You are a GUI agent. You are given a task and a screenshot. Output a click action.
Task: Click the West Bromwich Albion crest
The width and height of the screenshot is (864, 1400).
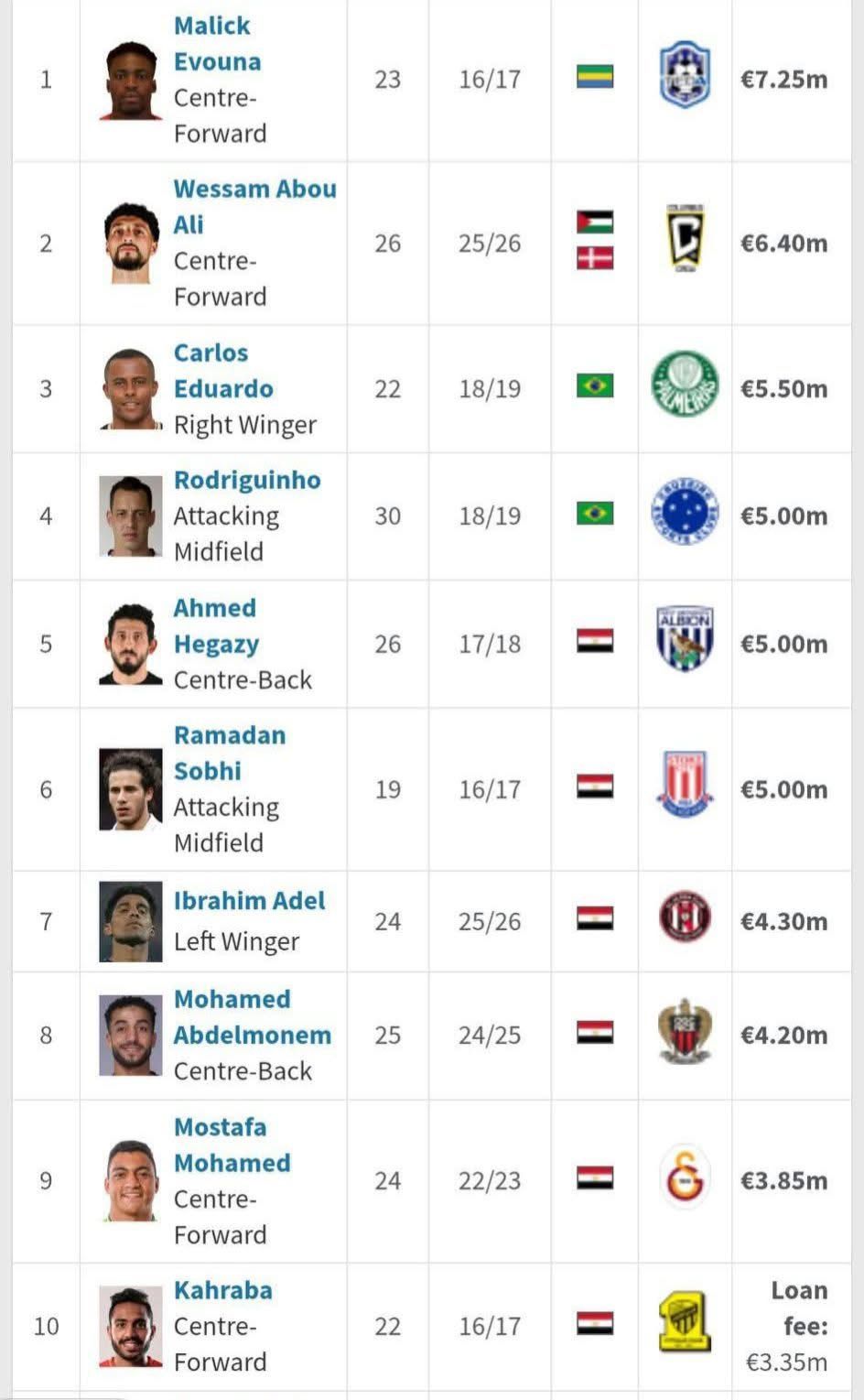pyautogui.click(x=685, y=639)
